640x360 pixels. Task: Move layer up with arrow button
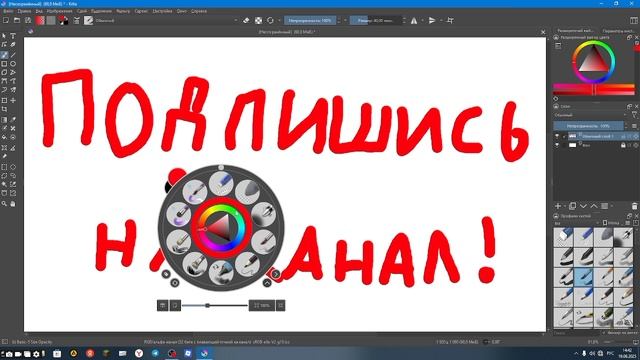[x=594, y=206]
